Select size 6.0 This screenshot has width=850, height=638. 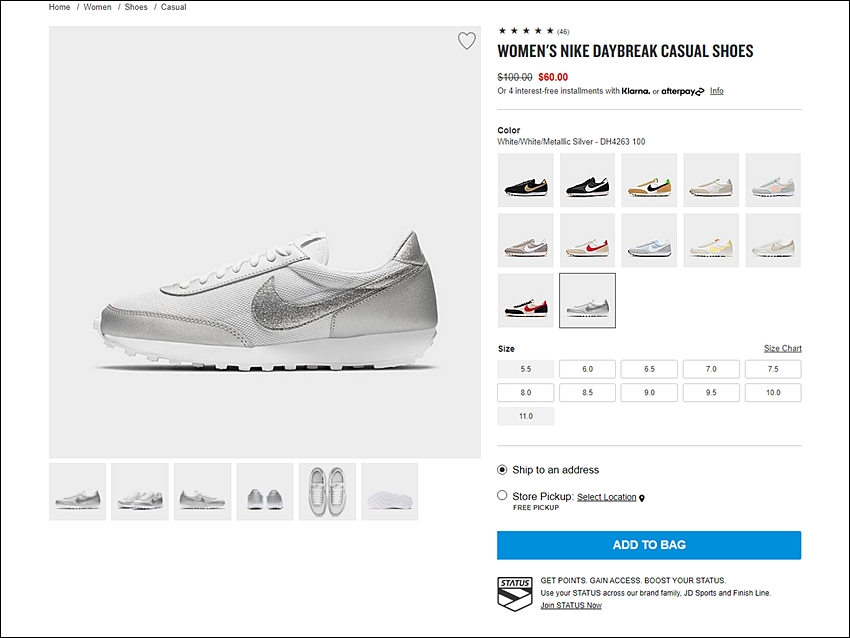587,369
